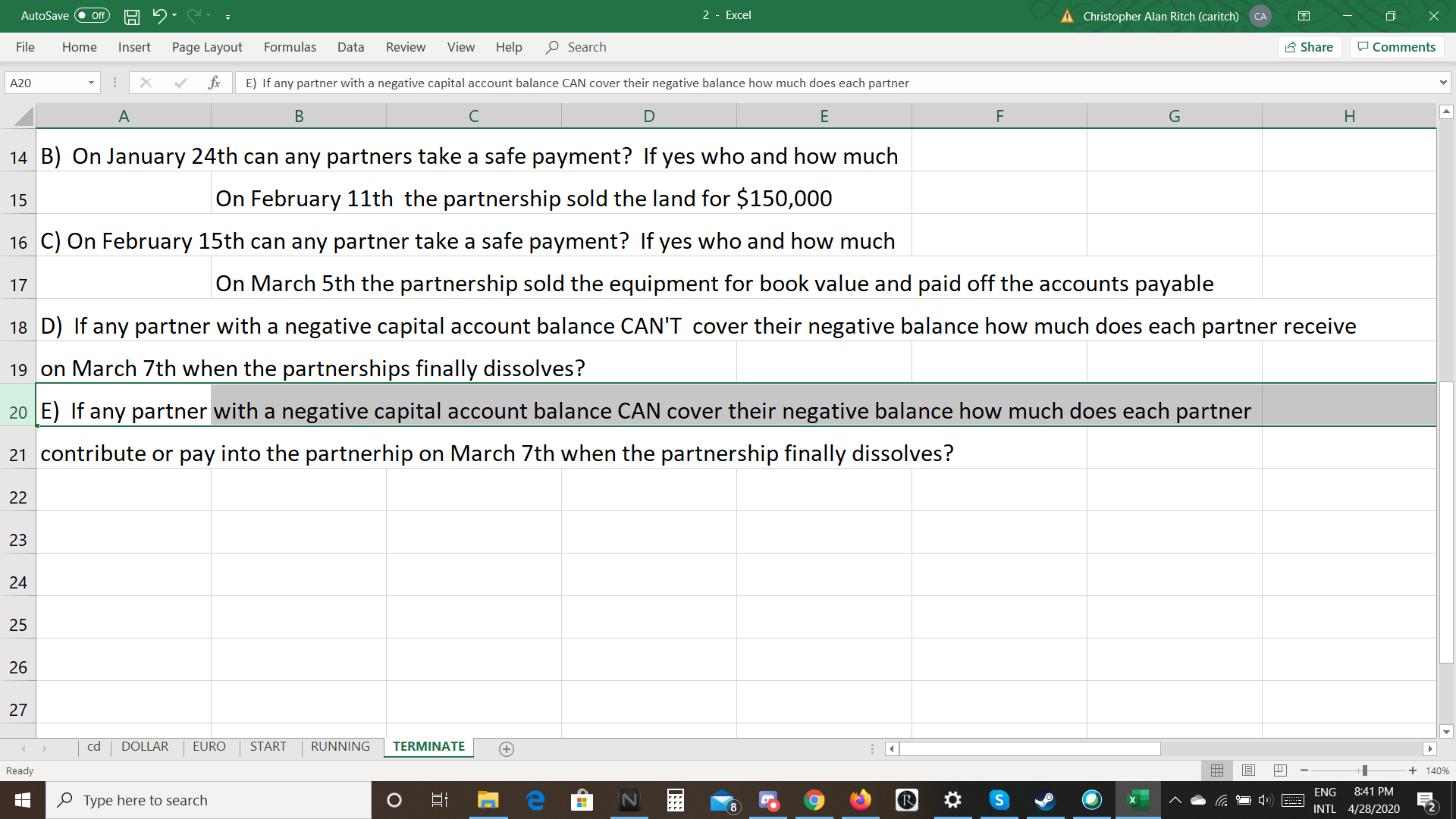Image resolution: width=1456 pixels, height=819 pixels.
Task: Open the Name Box dropdown
Action: 90,83
